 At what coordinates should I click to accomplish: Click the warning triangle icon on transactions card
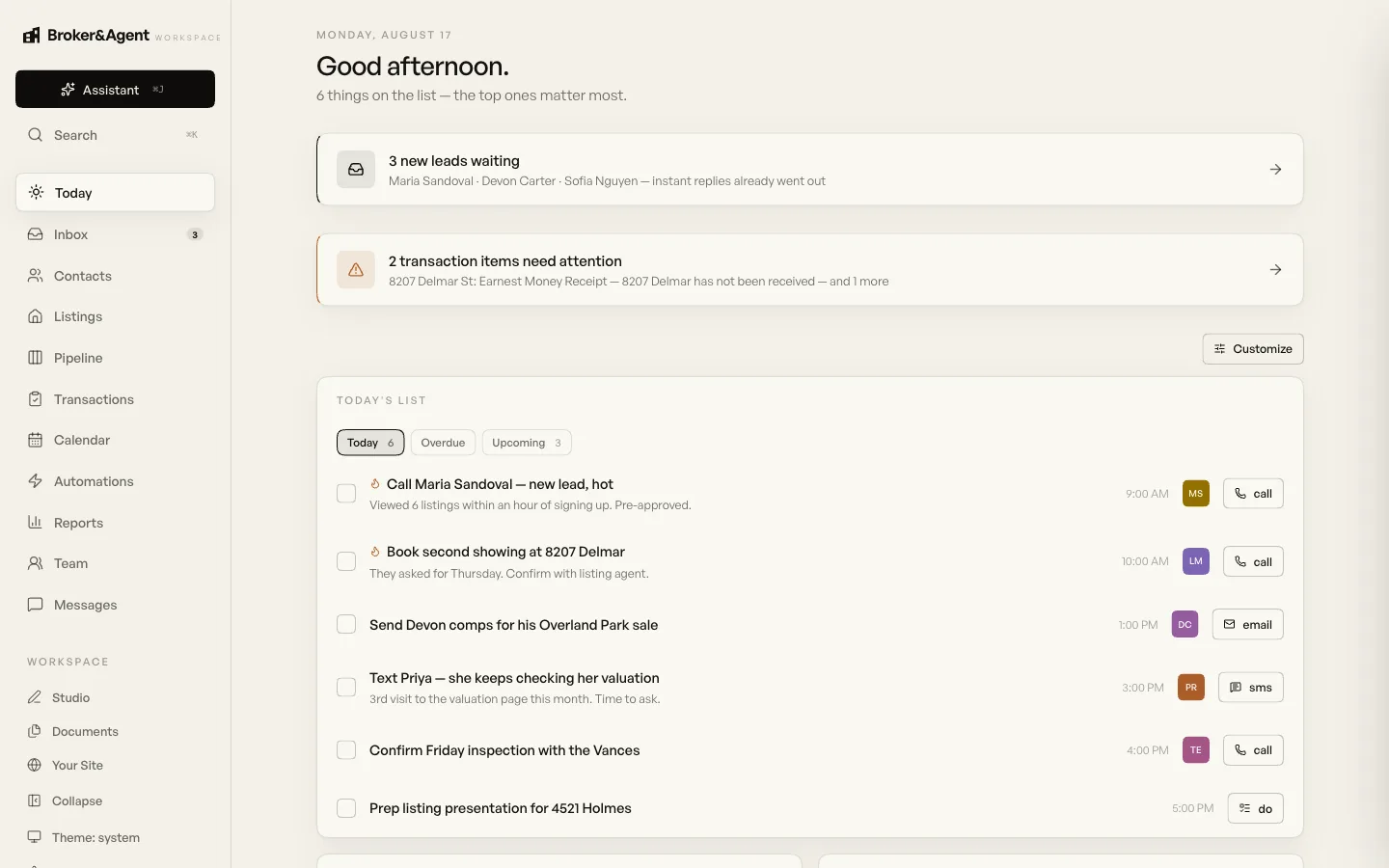pos(356,270)
